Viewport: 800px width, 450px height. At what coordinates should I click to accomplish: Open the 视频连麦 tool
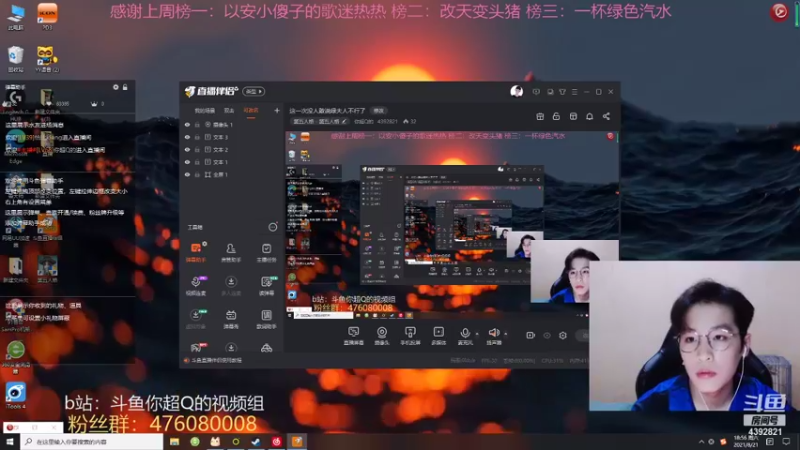tap(196, 286)
